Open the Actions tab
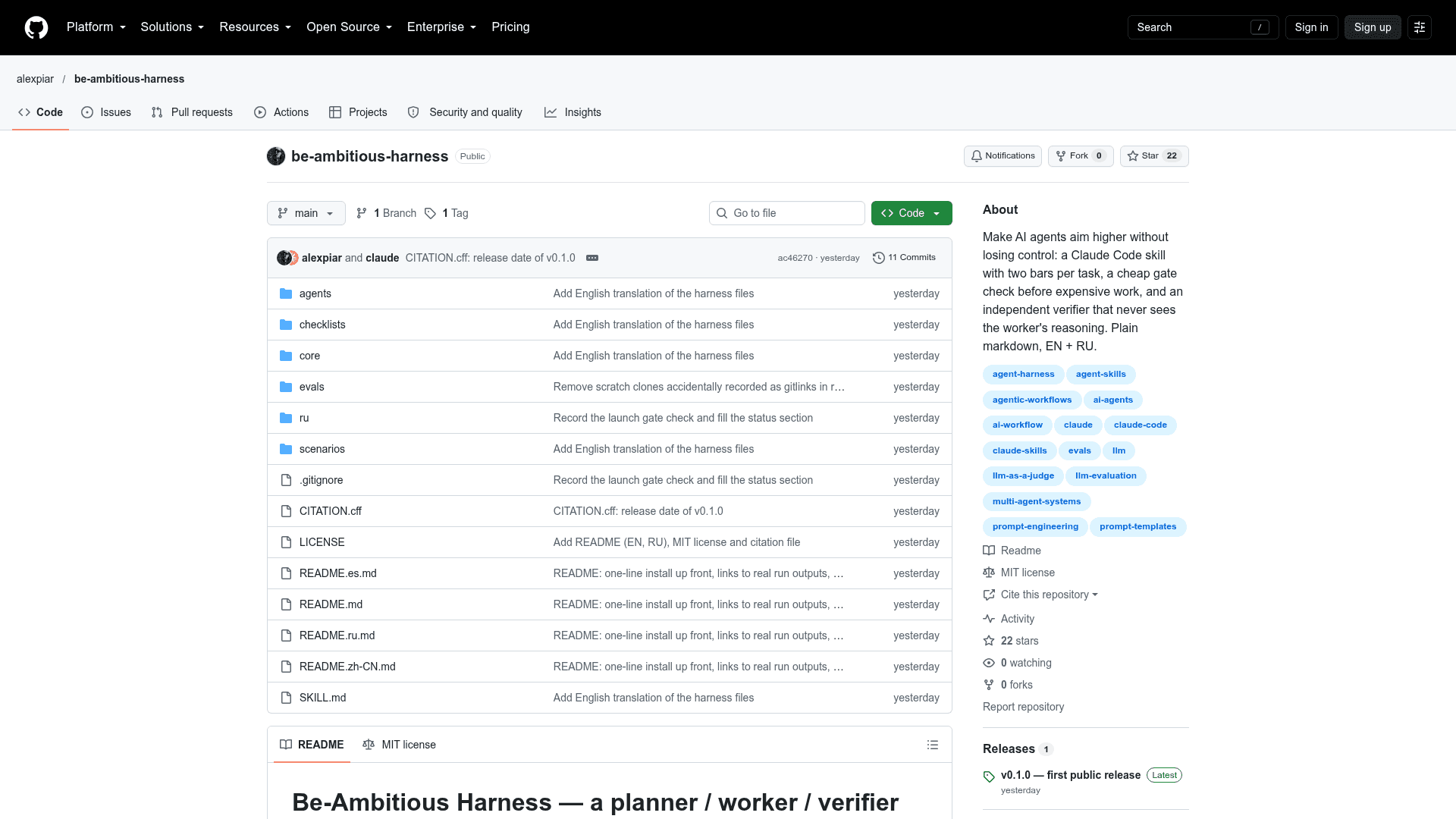 tap(281, 112)
